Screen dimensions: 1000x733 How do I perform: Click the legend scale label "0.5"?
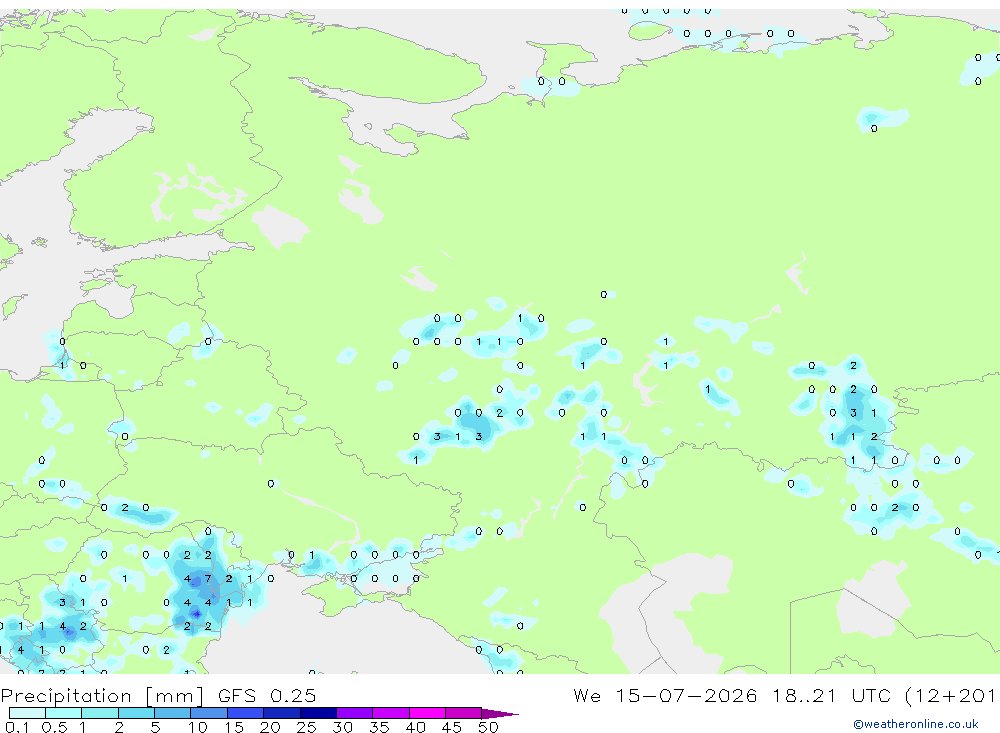tap(54, 727)
